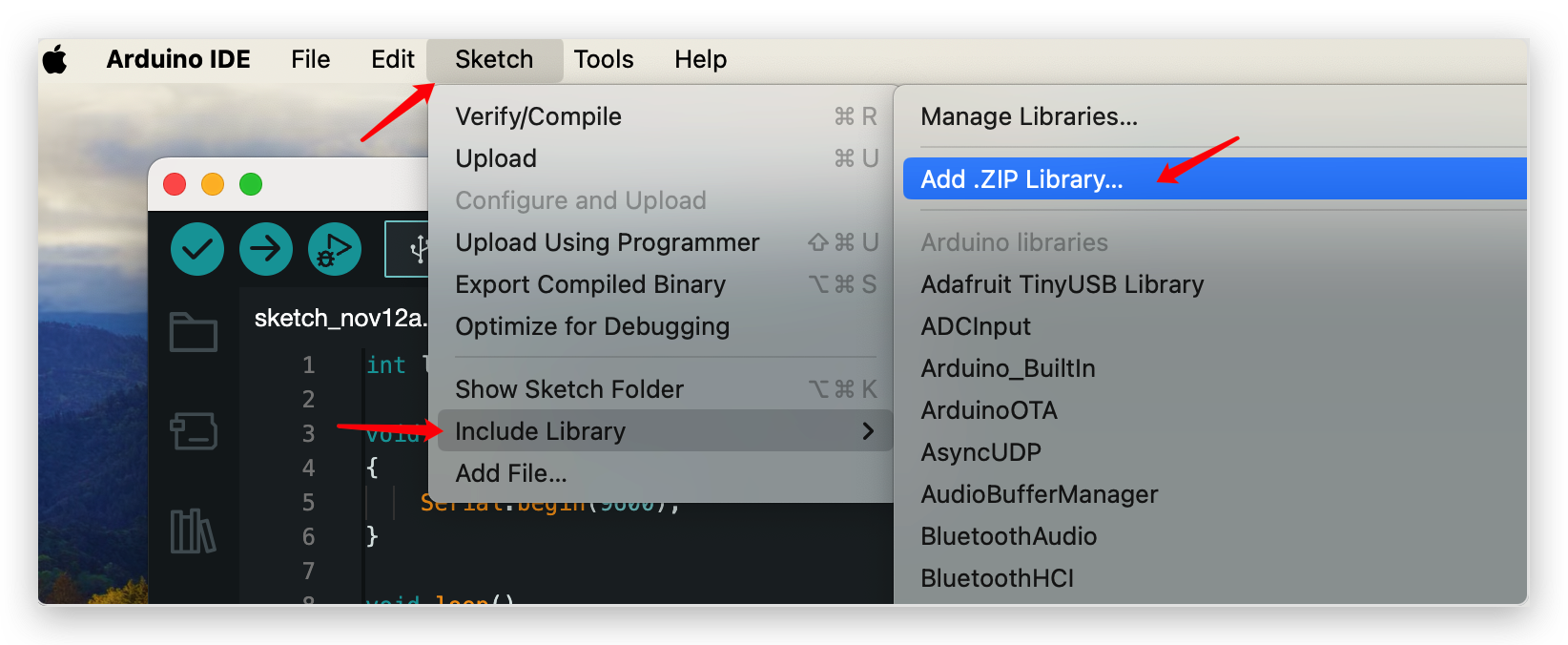Open the Tools menu
Viewport: 1568px width, 645px height.
click(604, 59)
